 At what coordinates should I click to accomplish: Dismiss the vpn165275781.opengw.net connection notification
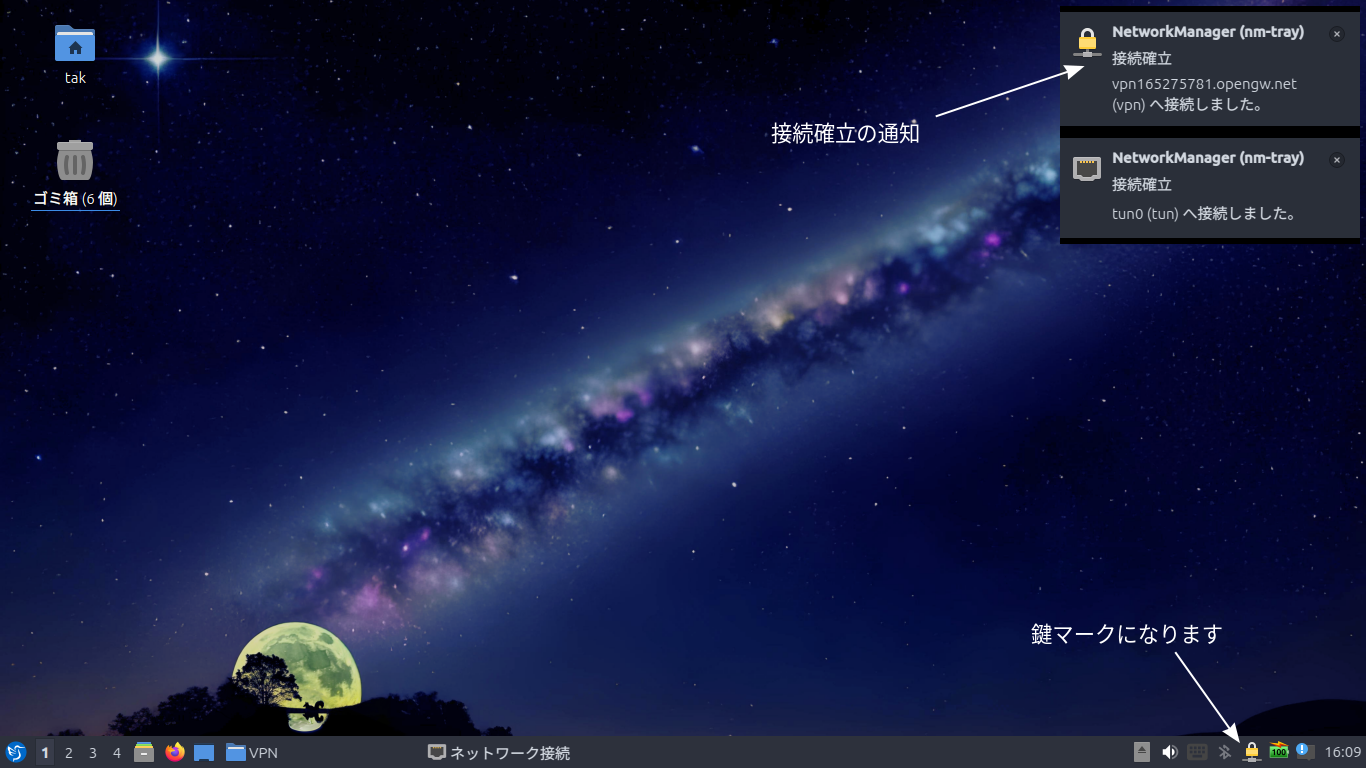click(1337, 34)
